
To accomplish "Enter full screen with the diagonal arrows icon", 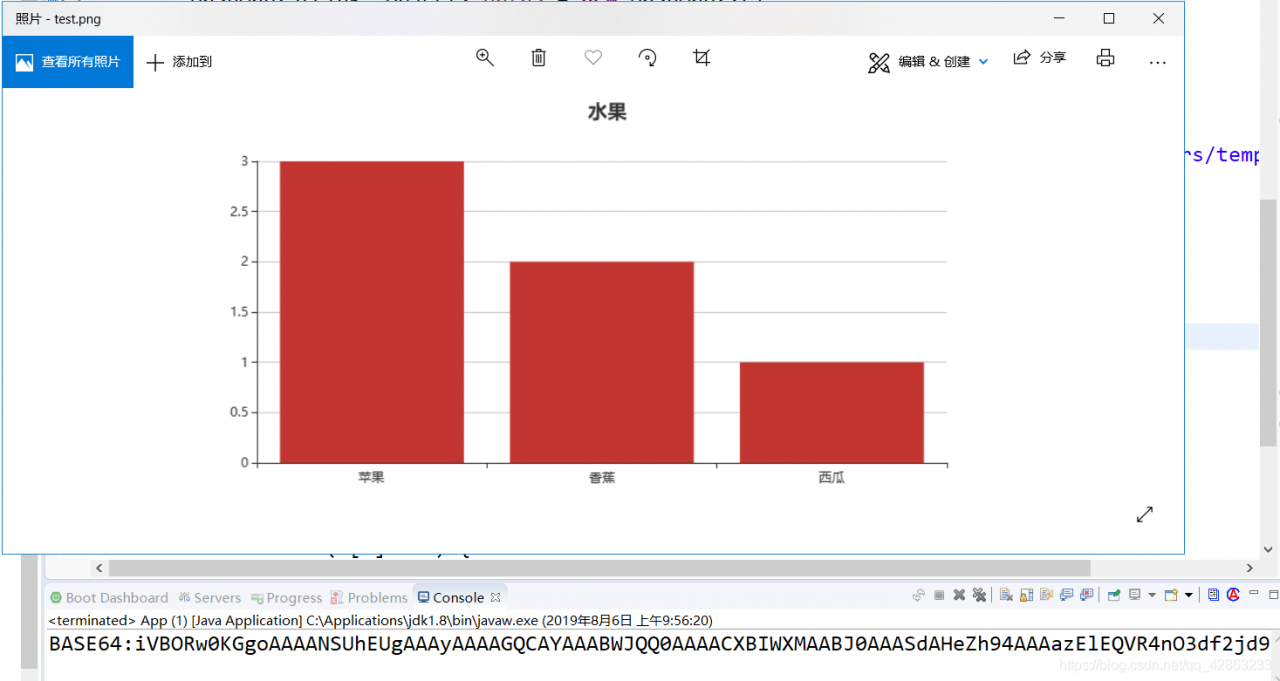I will [x=1145, y=514].
